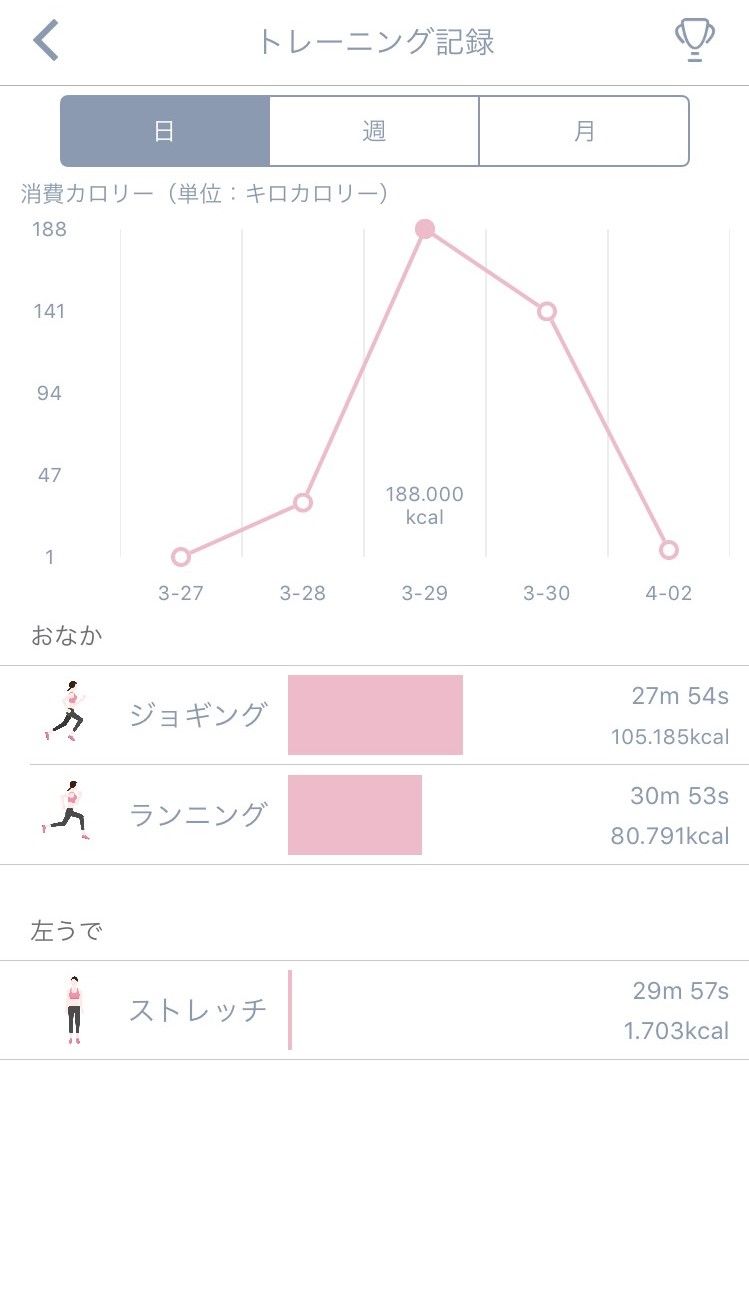The width and height of the screenshot is (749, 1291).
Task: Tap the highlighted 3-29 peak point
Action: [x=425, y=229]
